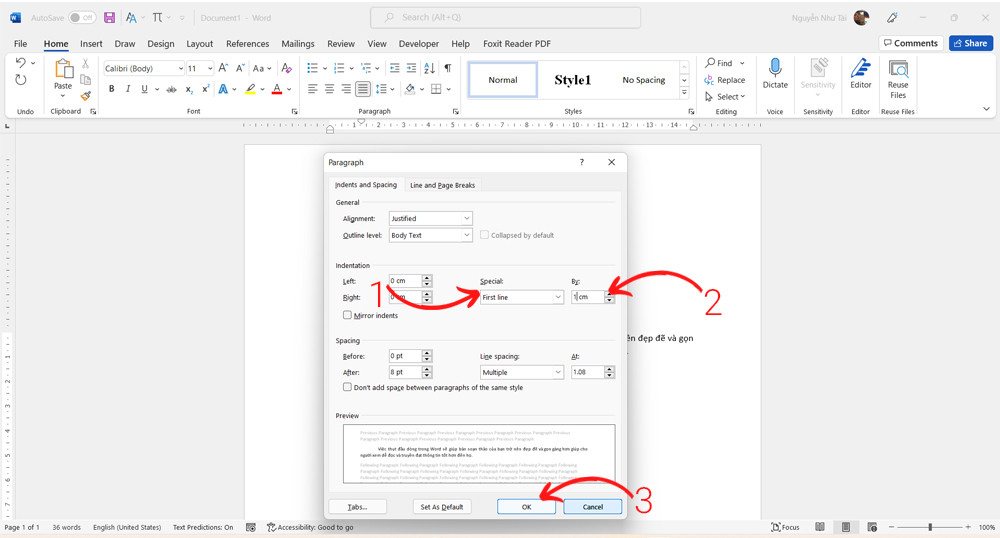Click the Bullets list icon
Viewport: 1000px width, 538px height.
click(x=312, y=68)
